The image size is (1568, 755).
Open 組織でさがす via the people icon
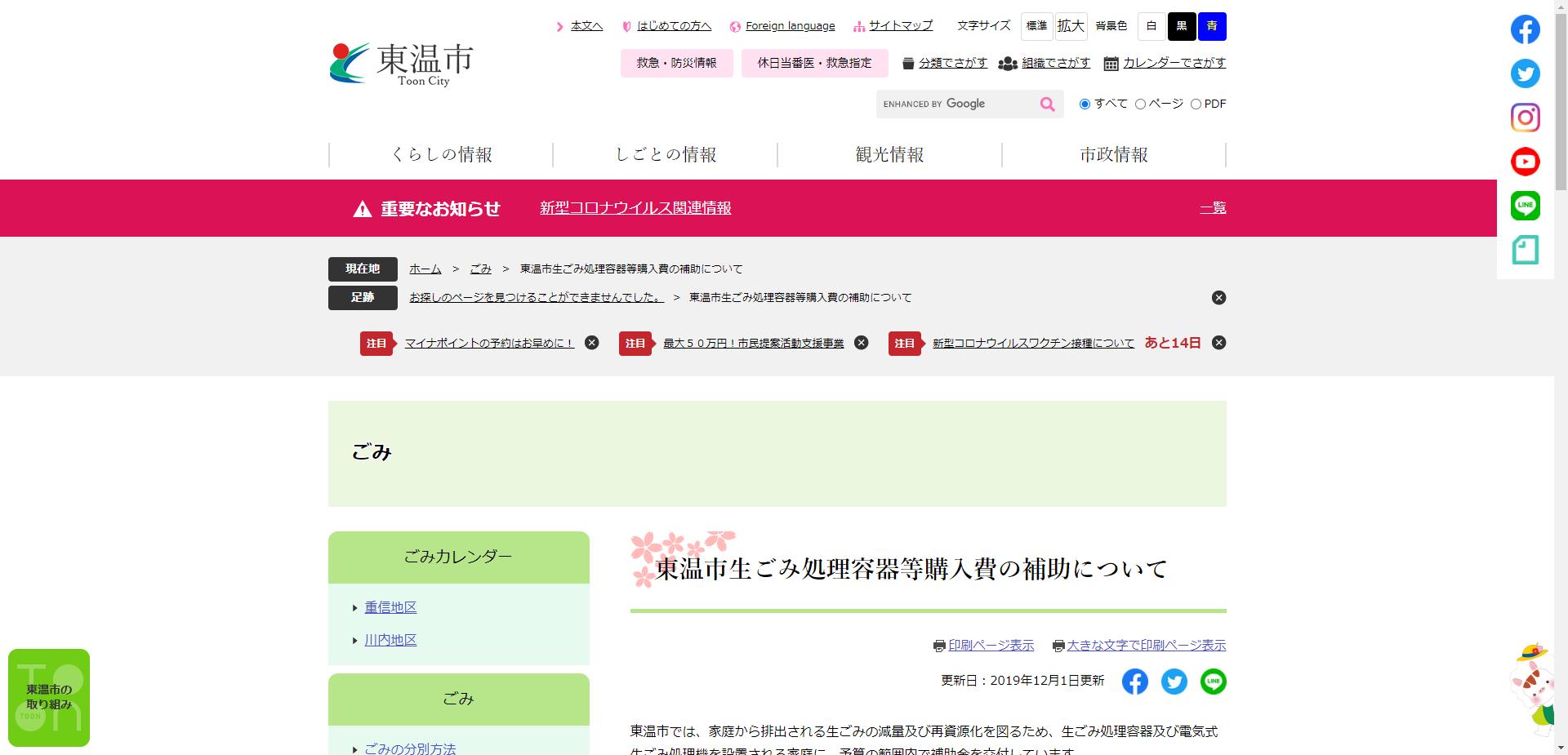[x=1008, y=63]
